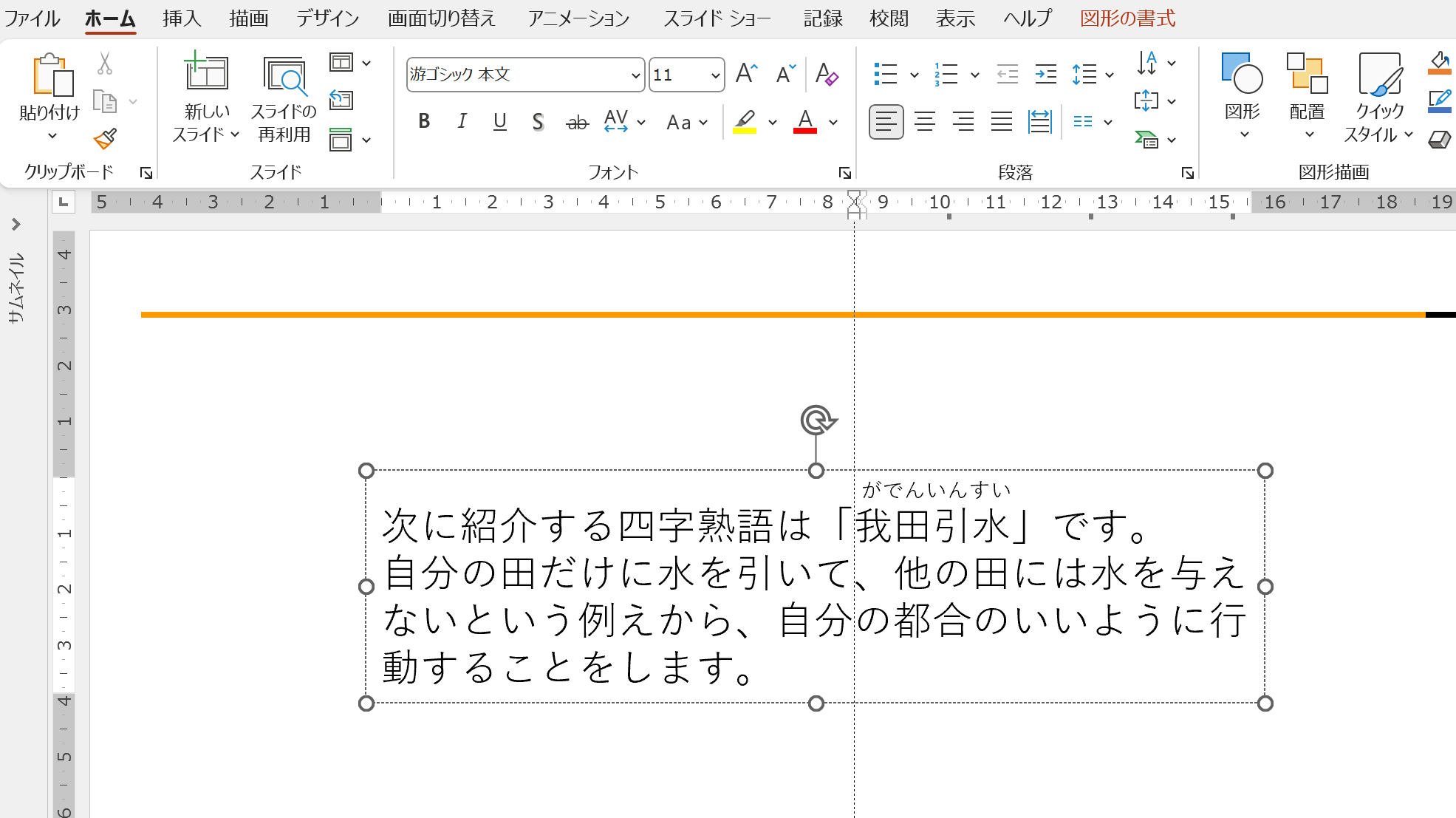Cut the selection with the scissors icon

pyautogui.click(x=106, y=65)
